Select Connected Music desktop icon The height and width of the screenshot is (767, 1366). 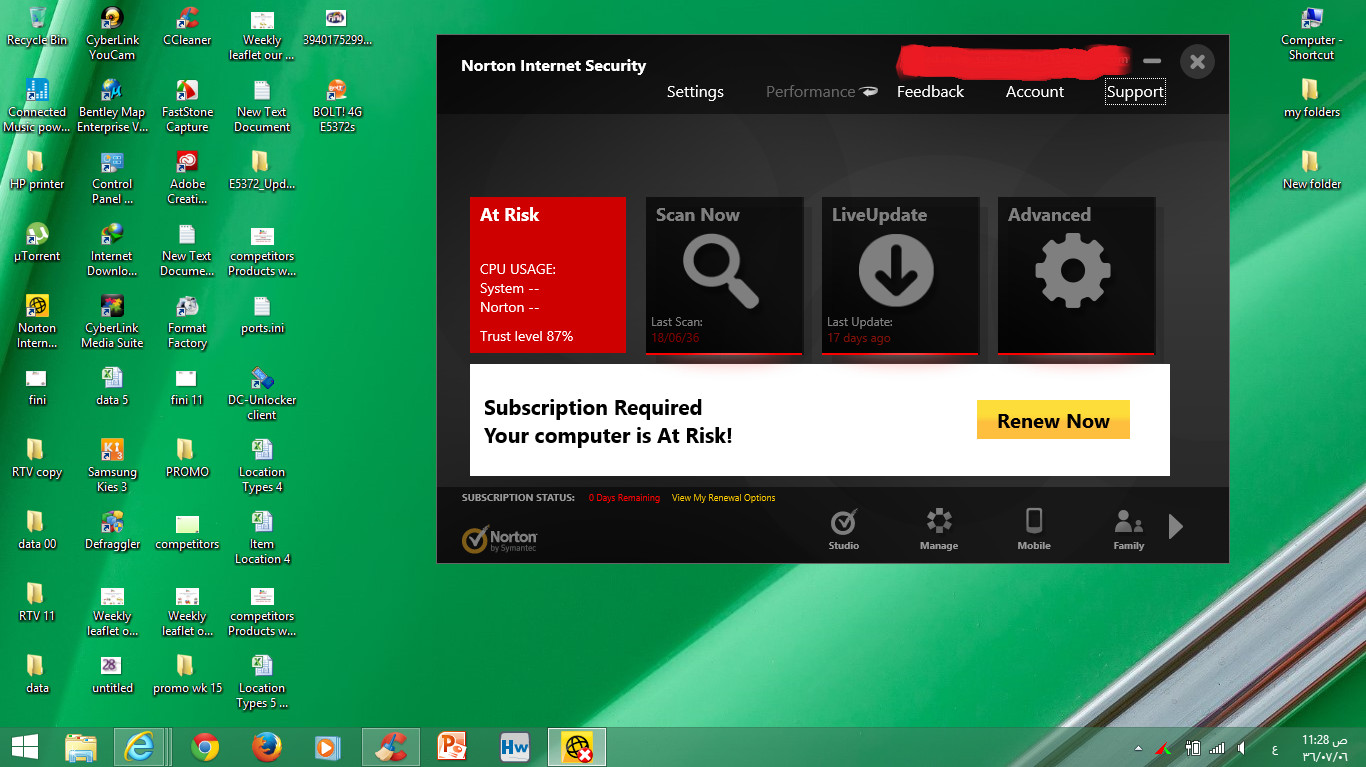tap(37, 105)
